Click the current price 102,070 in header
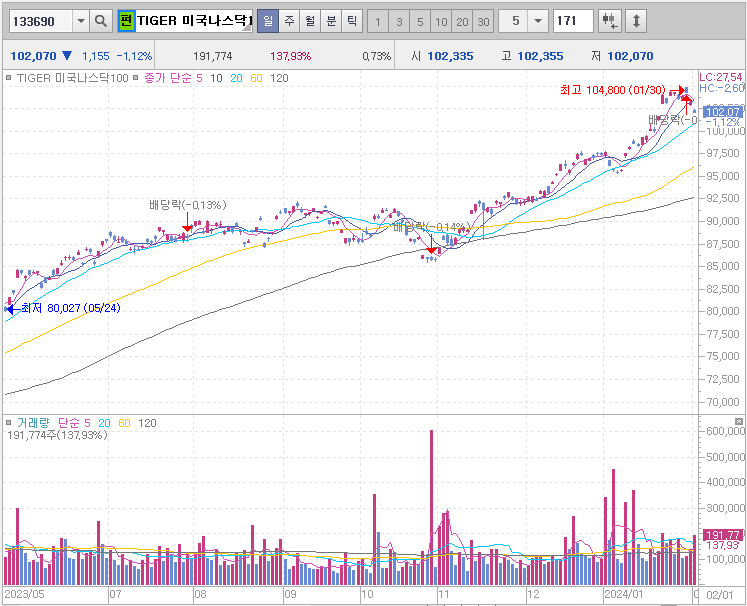The width and height of the screenshot is (747, 606). point(33,56)
